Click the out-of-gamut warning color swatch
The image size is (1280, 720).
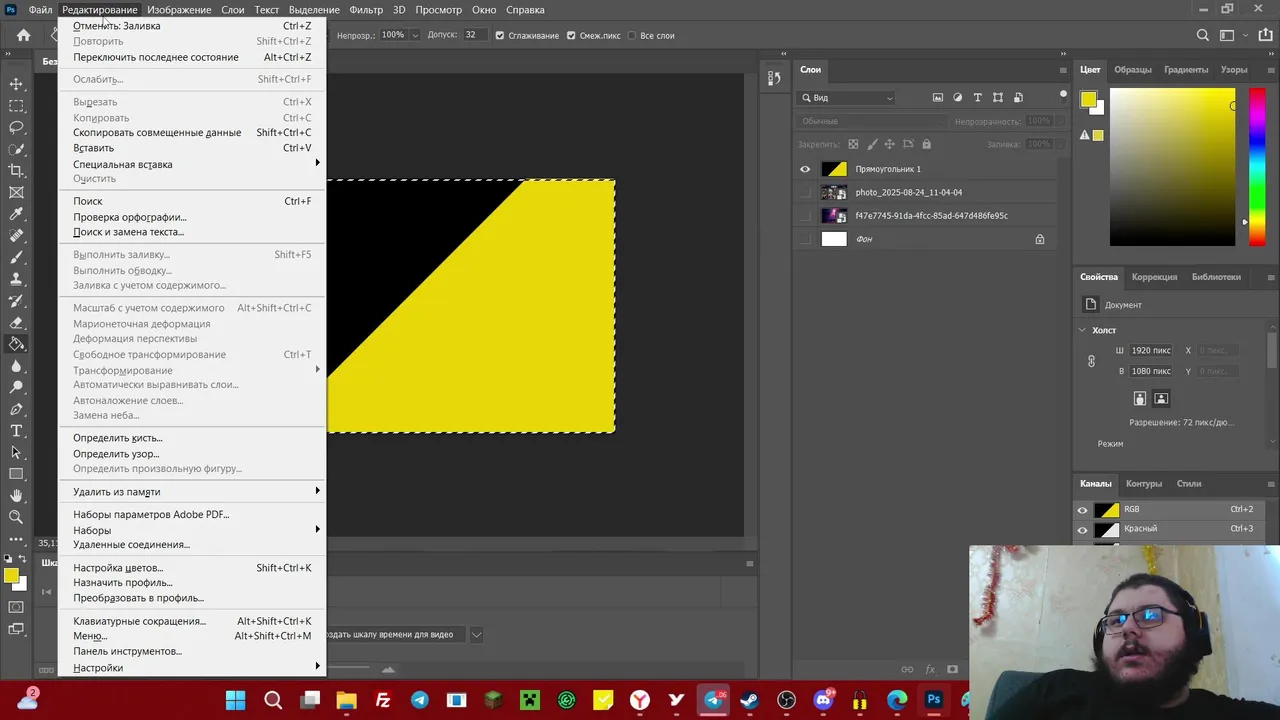1098,136
